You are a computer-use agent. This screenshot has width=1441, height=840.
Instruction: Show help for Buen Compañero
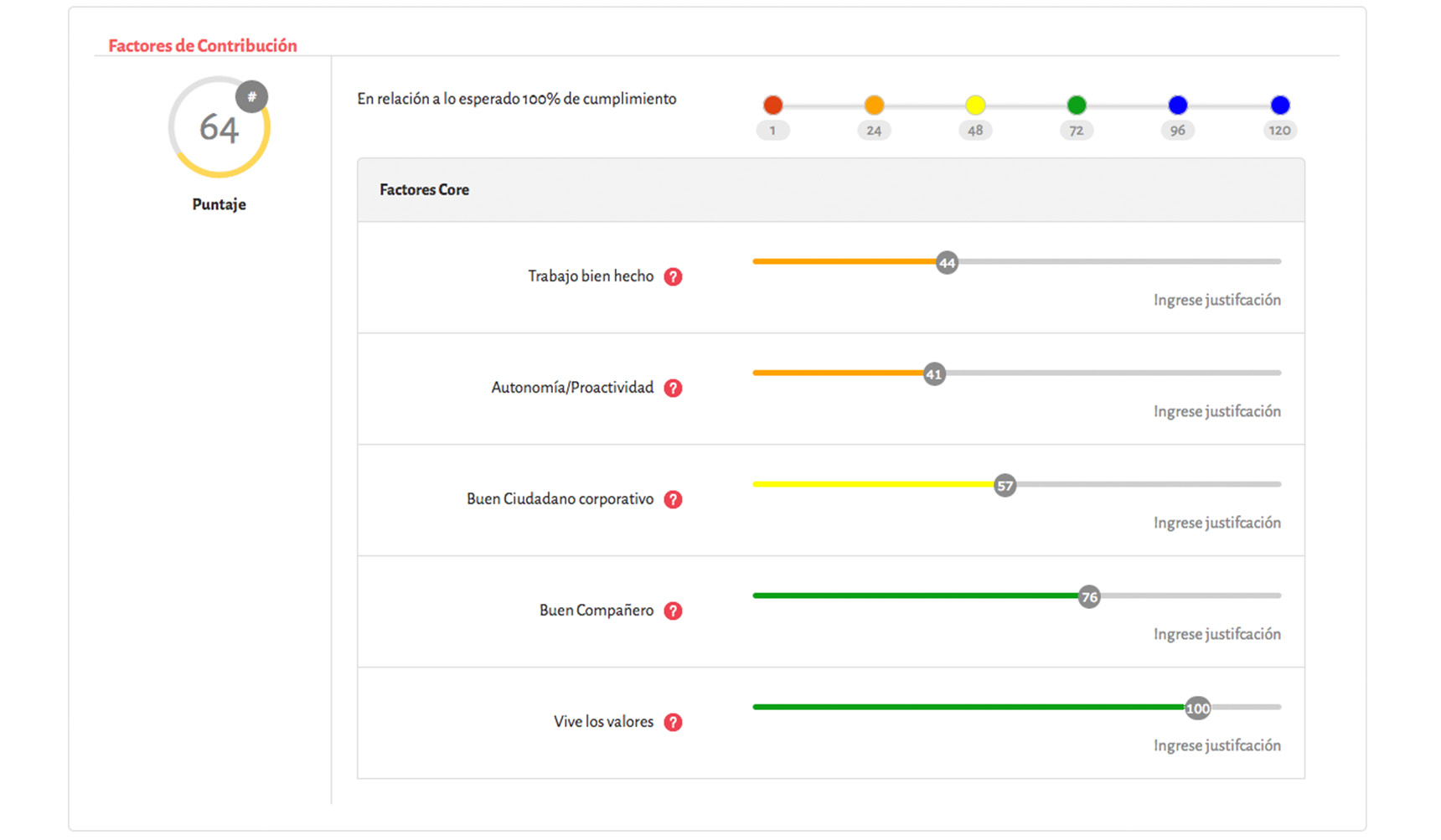coord(673,611)
